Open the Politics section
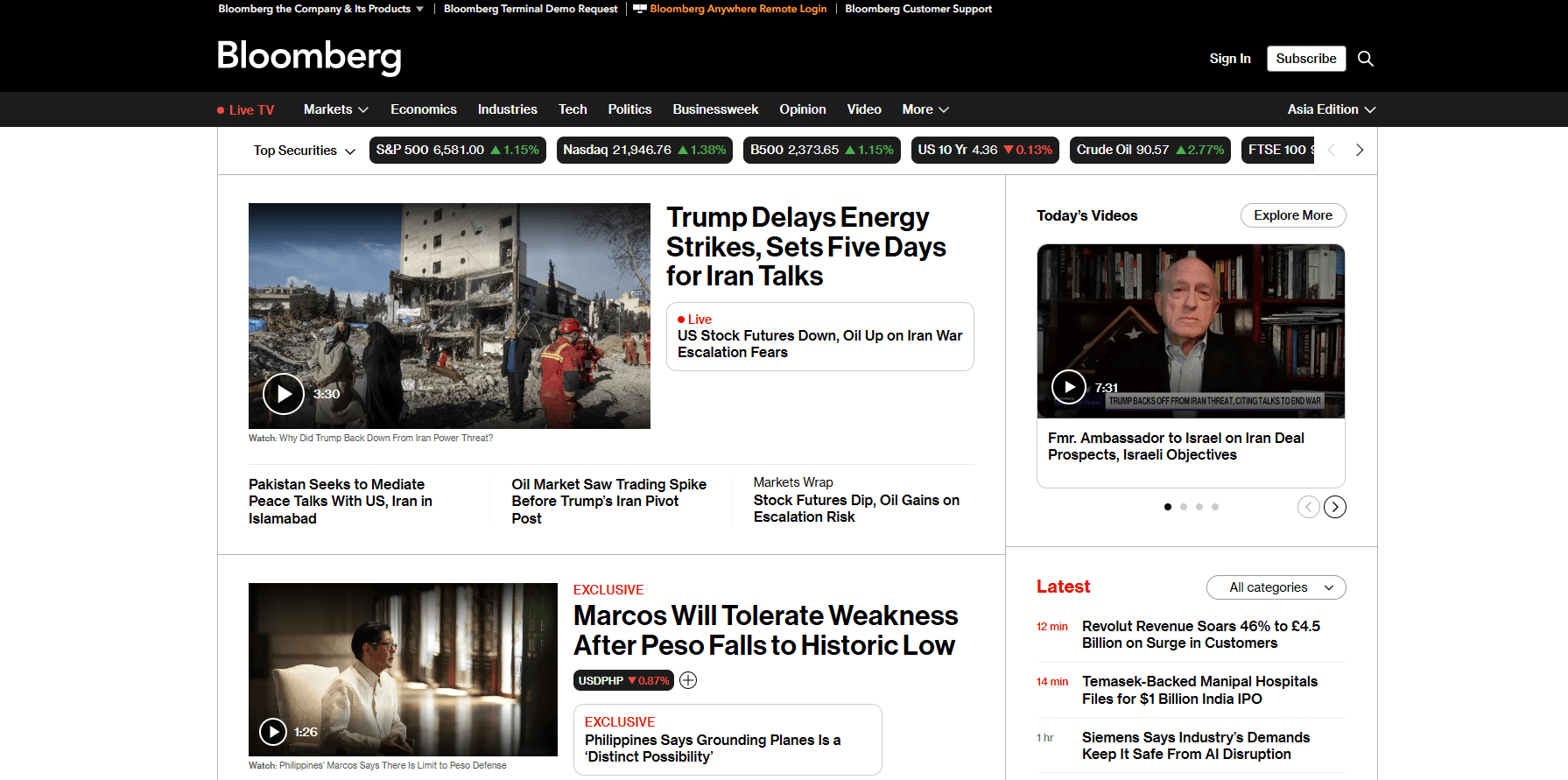This screenshot has height=780, width=1568. [629, 109]
